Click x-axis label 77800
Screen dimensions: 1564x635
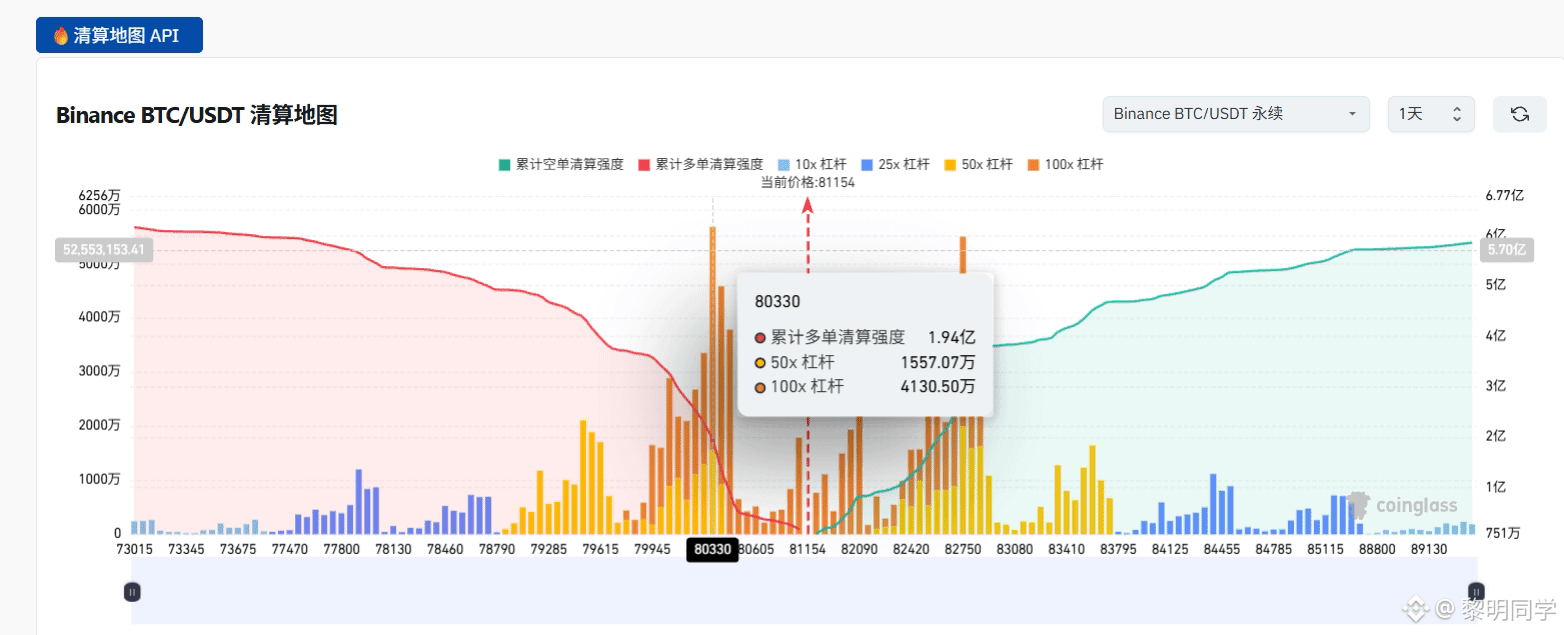point(342,549)
